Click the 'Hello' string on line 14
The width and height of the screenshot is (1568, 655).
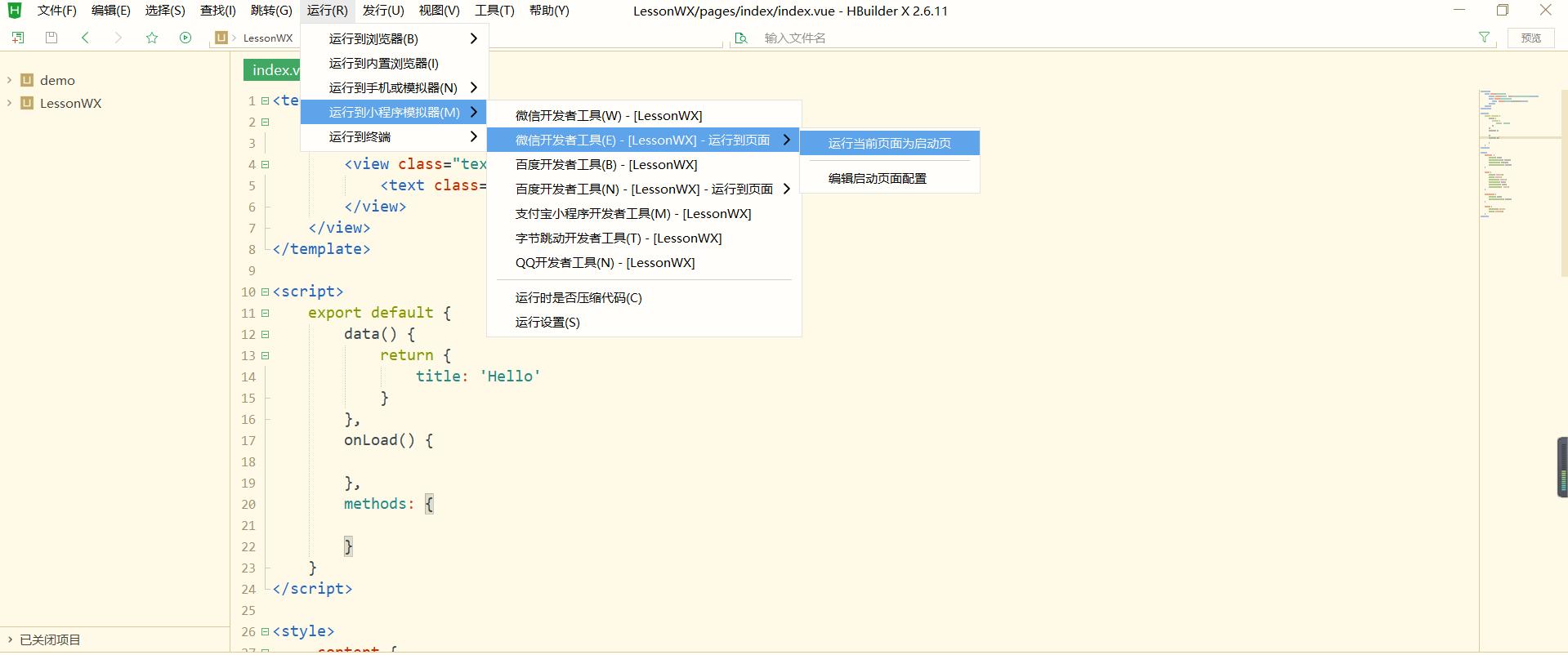tap(510, 377)
